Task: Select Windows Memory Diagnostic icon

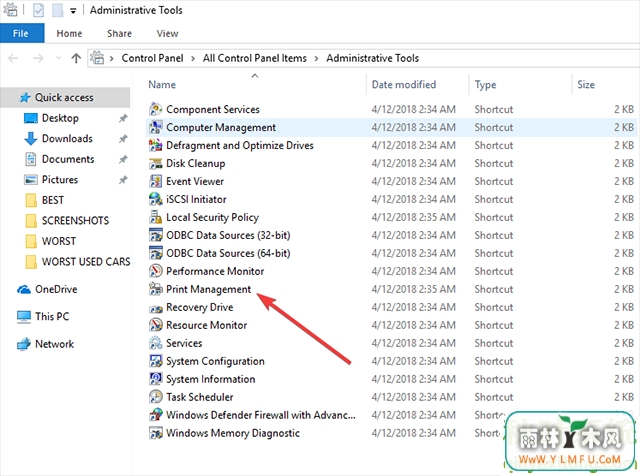Action: pyautogui.click(x=156, y=433)
